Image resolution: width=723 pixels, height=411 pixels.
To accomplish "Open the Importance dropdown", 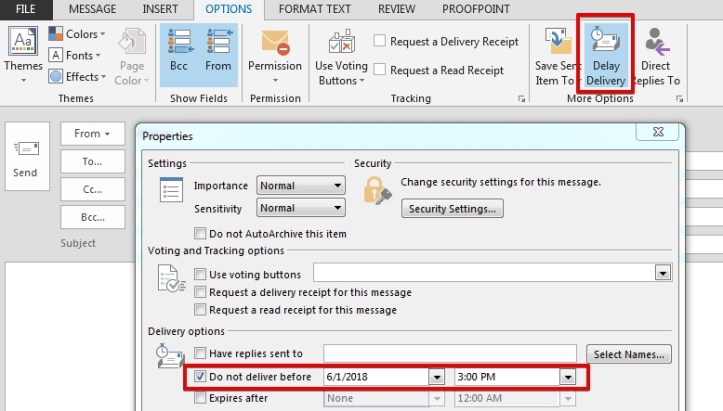I will (x=301, y=185).
